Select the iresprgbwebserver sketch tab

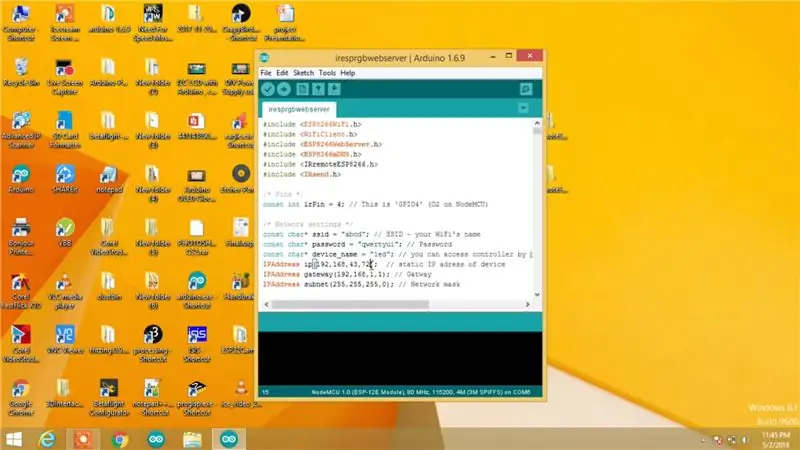(299, 109)
